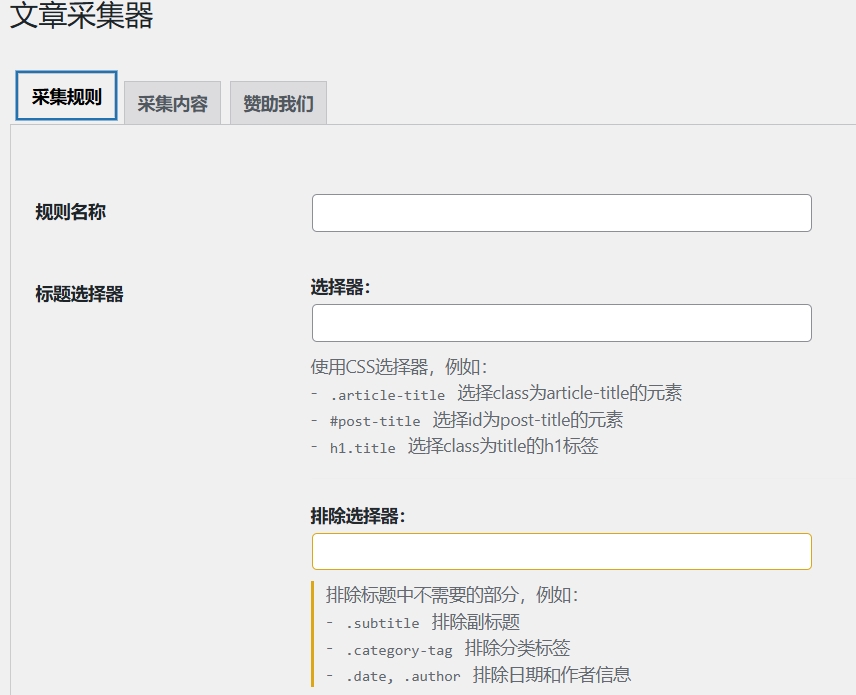Click the 选择id为post-title的元素 description

click(x=528, y=420)
